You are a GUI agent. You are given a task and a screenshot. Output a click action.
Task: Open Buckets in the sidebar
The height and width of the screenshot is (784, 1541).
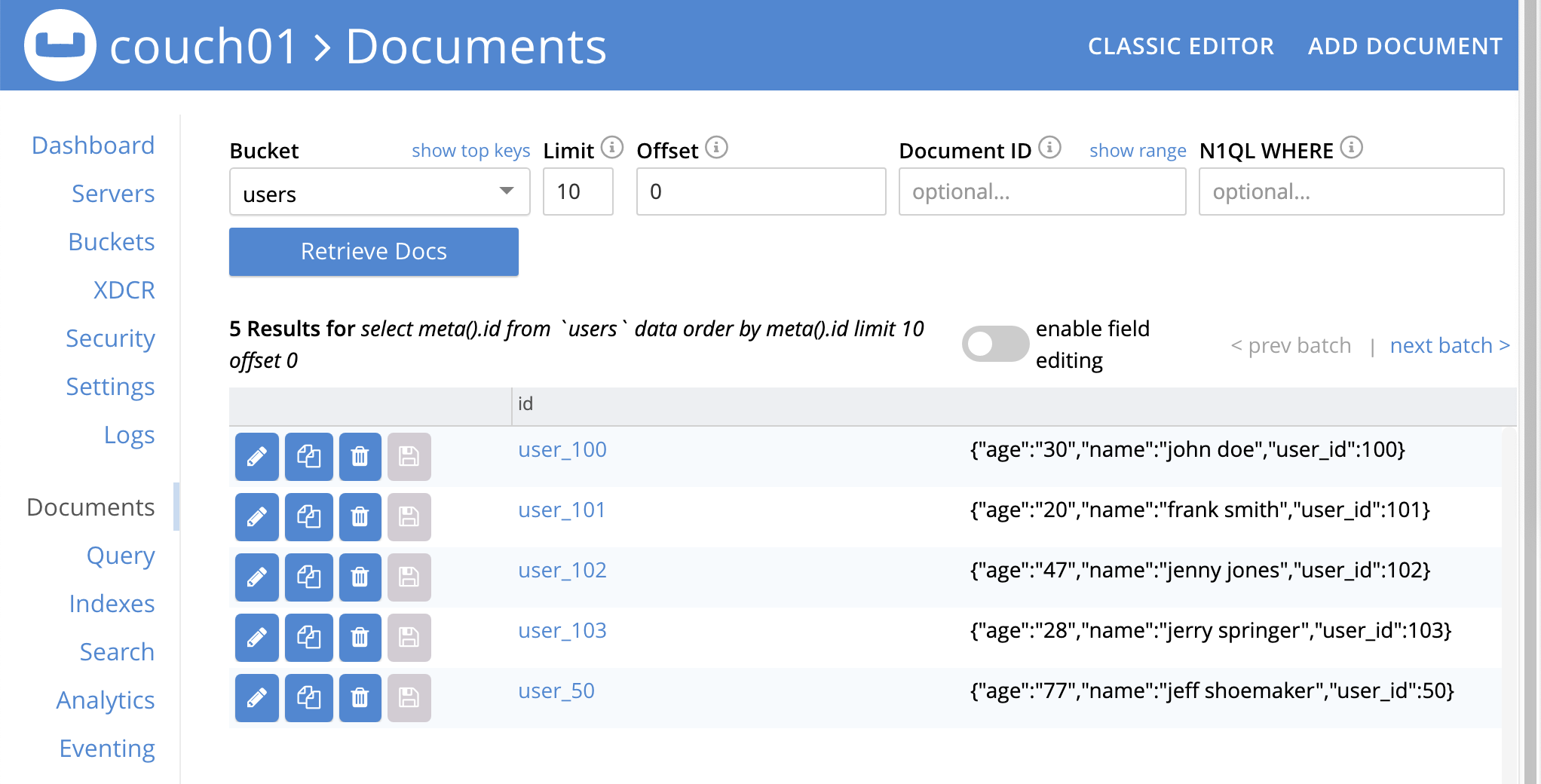pos(111,241)
